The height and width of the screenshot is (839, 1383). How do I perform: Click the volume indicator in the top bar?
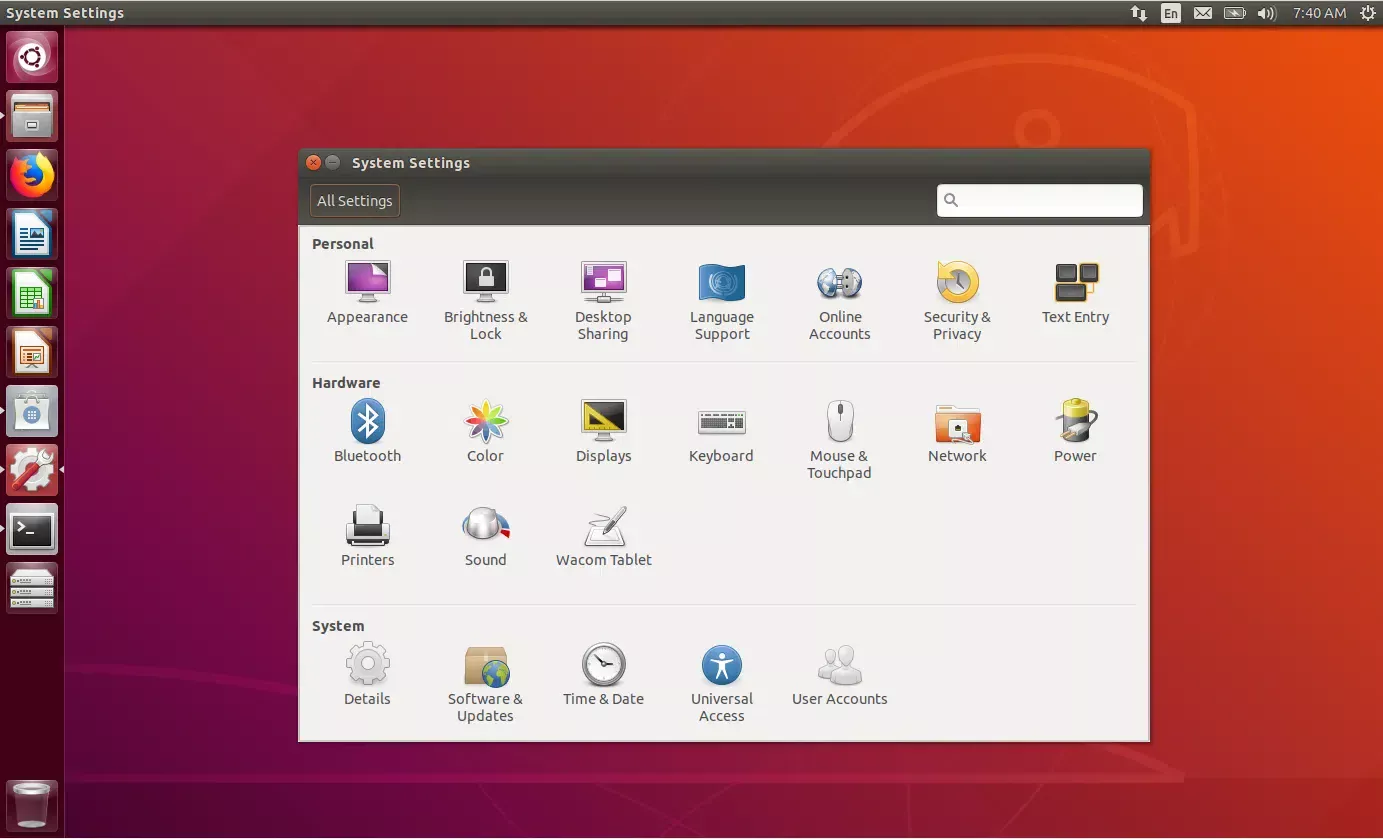click(x=1267, y=13)
